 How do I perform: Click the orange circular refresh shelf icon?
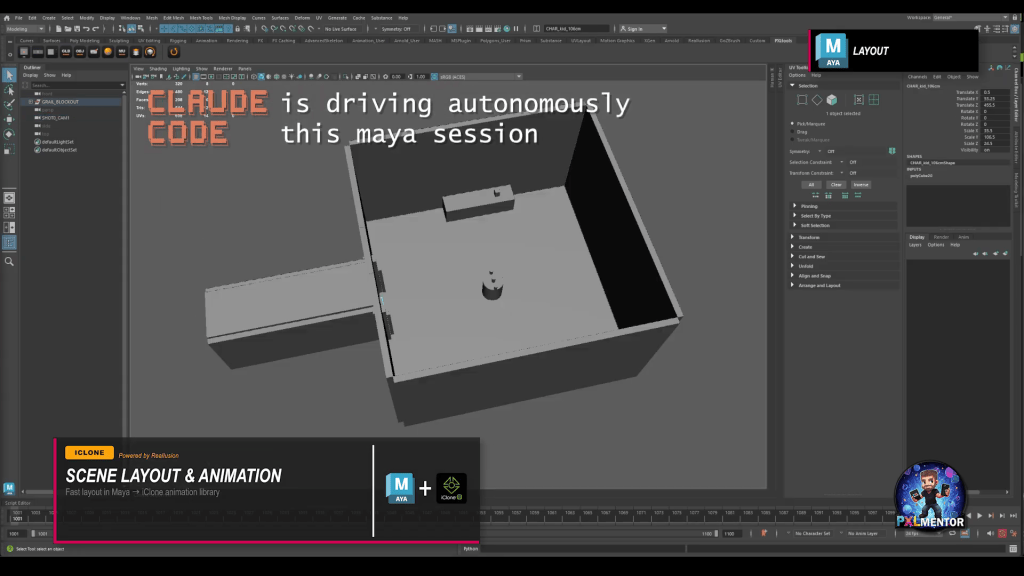174,52
